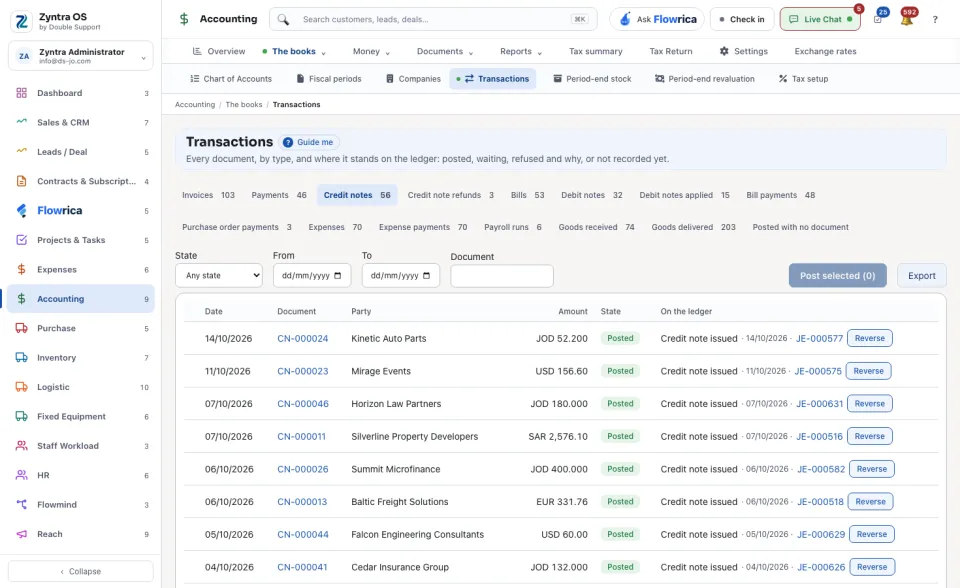The image size is (960, 588).
Task: Filter by Credit note refunds
Action: pyautogui.click(x=451, y=195)
